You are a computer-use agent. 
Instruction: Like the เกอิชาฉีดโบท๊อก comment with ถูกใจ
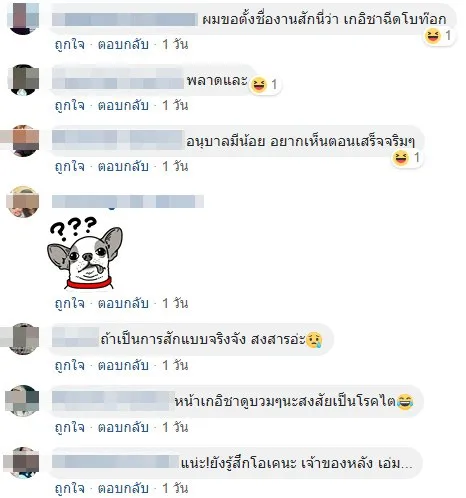[x=70, y=45]
